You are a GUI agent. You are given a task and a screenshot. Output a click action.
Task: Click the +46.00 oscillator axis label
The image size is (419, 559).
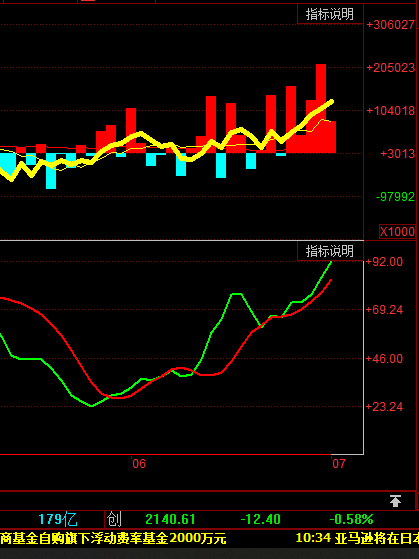coord(384,358)
